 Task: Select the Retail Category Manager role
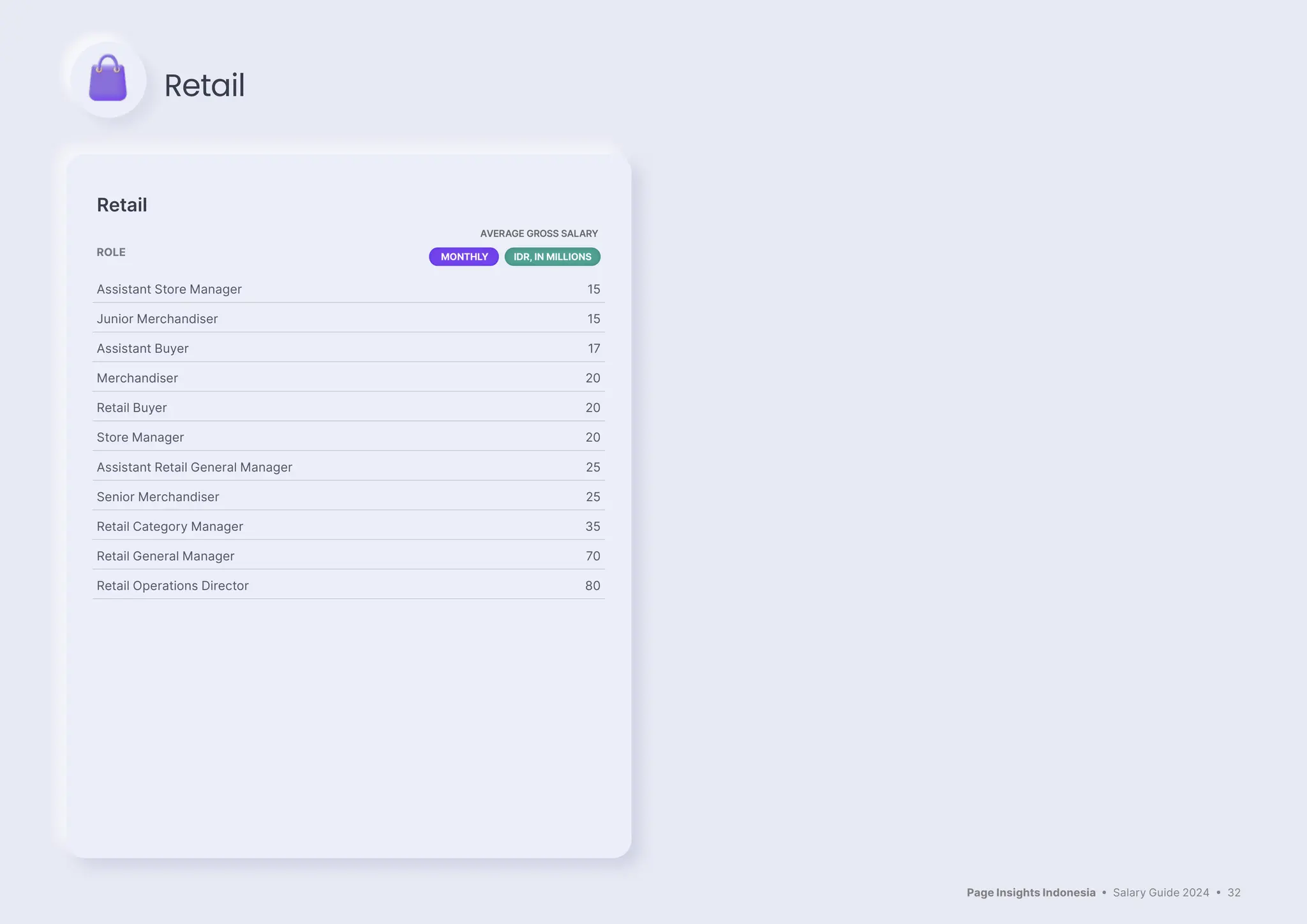pos(170,526)
